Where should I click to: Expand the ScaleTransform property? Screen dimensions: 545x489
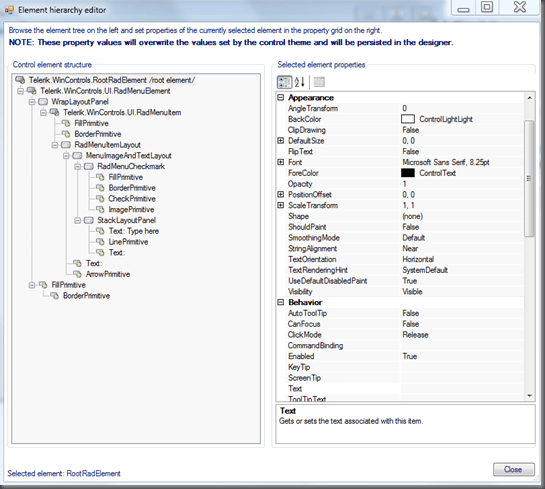click(x=281, y=205)
